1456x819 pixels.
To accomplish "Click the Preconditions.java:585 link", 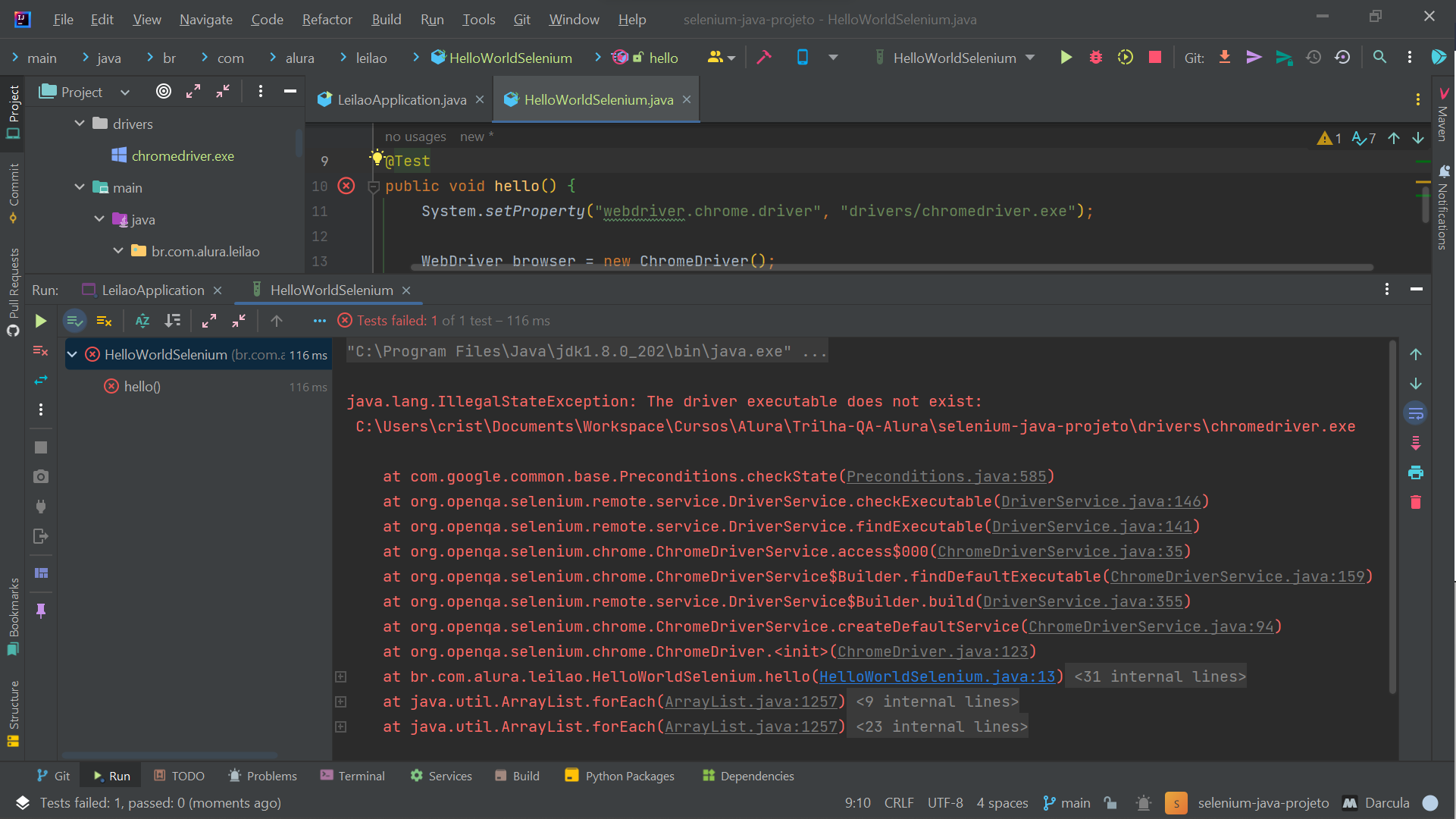I will click(946, 476).
